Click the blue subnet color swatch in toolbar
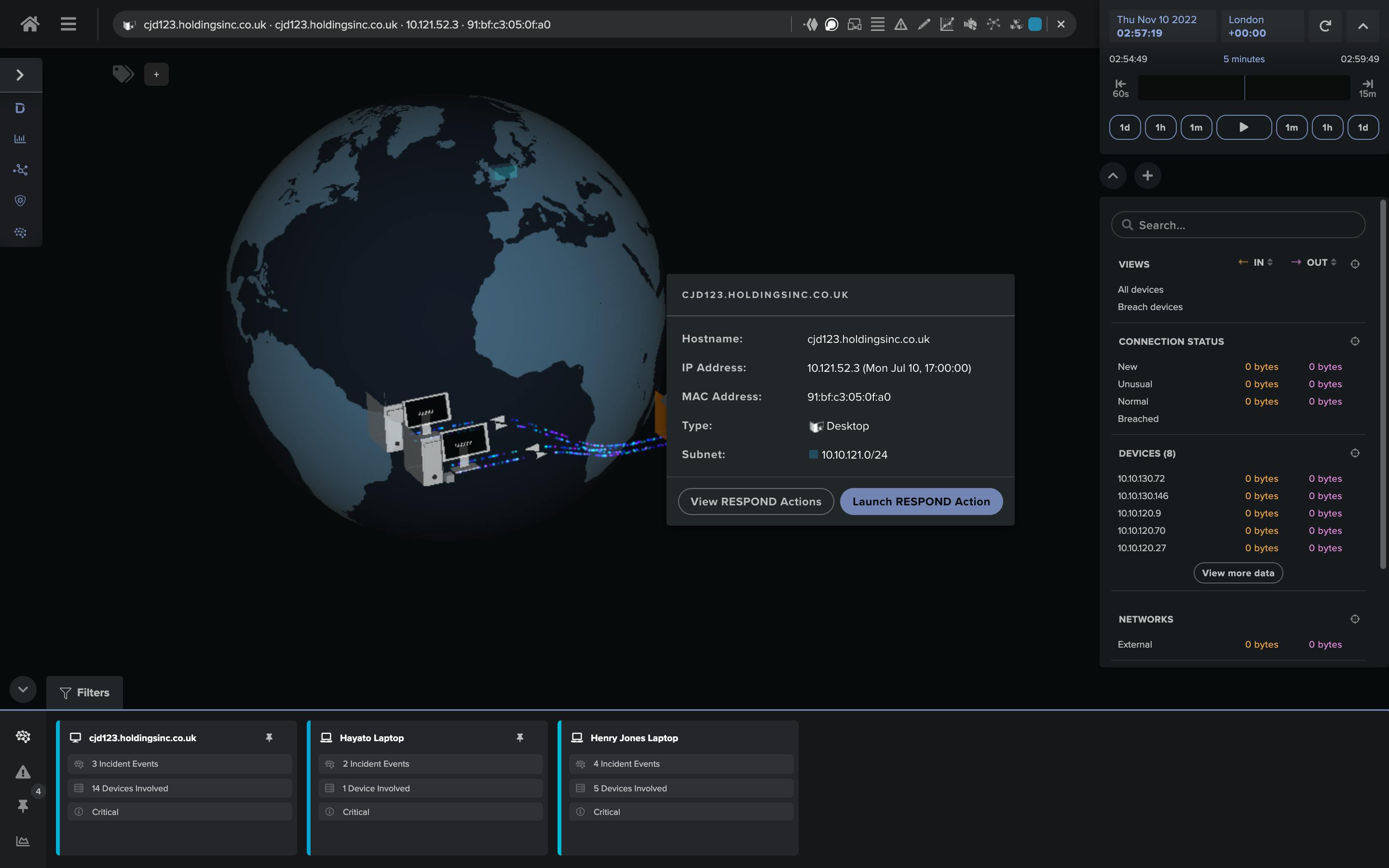Viewport: 1389px width, 868px height. pos(1035,24)
